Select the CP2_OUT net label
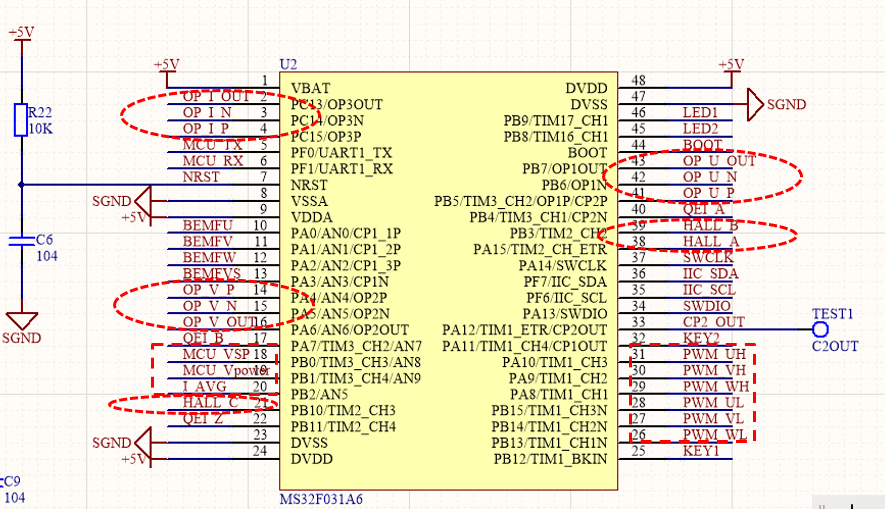 (714, 322)
